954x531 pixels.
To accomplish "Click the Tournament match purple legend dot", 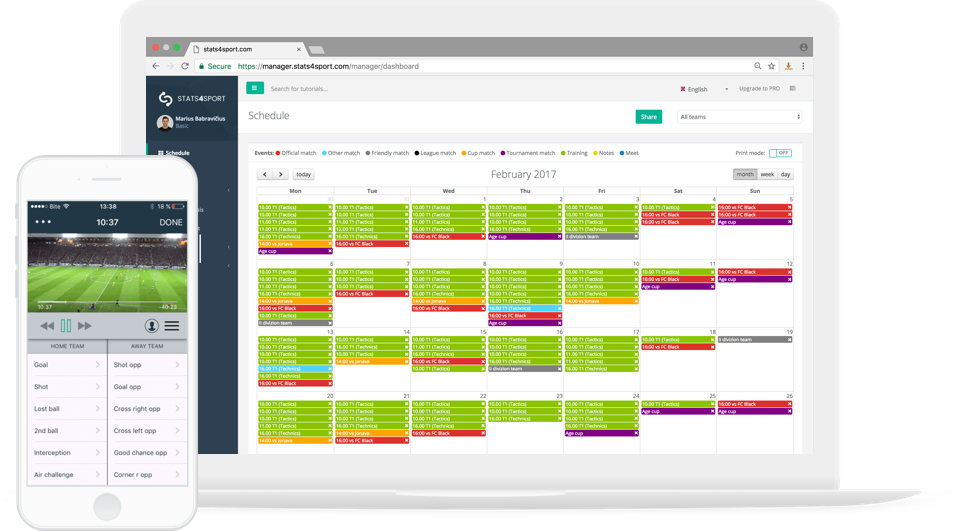I will 503,153.
